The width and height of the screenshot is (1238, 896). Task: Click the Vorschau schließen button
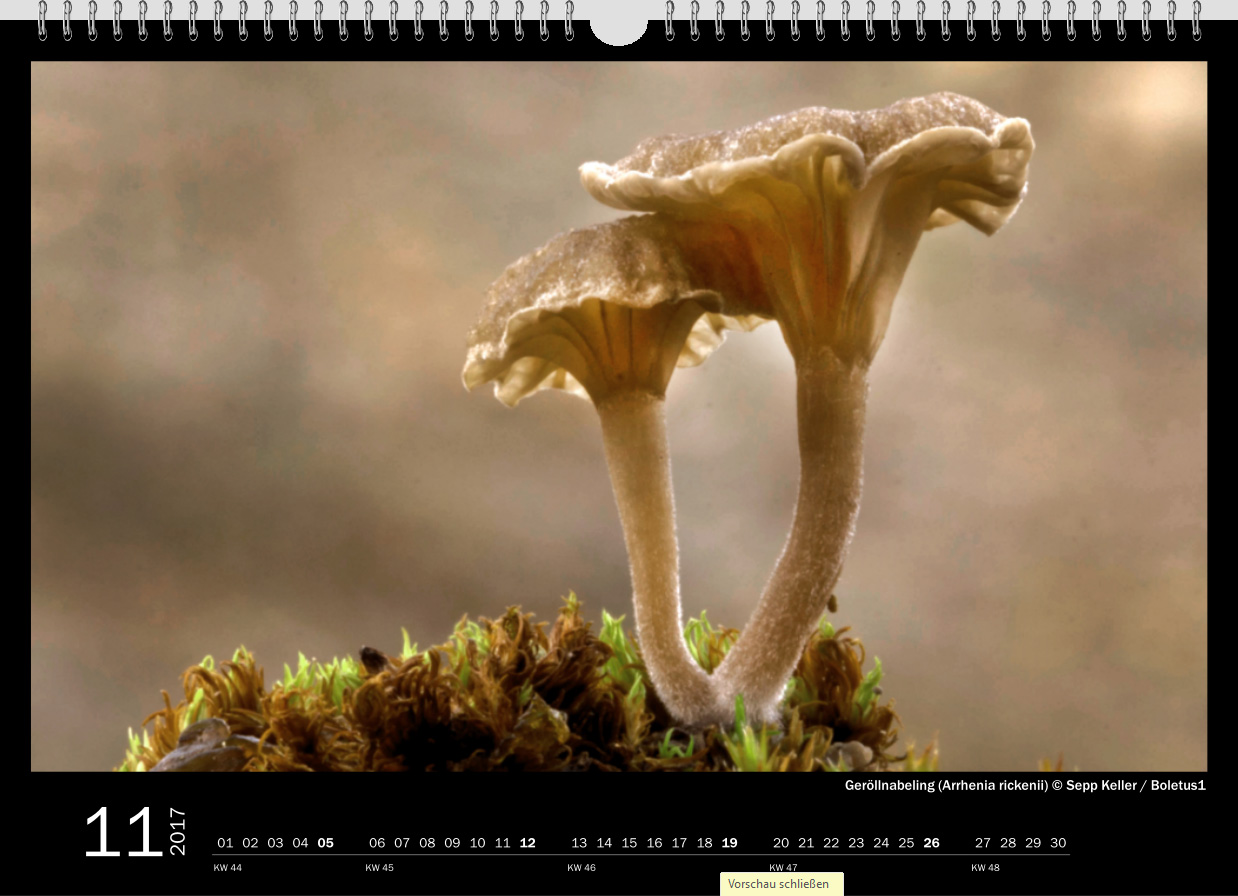tap(779, 884)
